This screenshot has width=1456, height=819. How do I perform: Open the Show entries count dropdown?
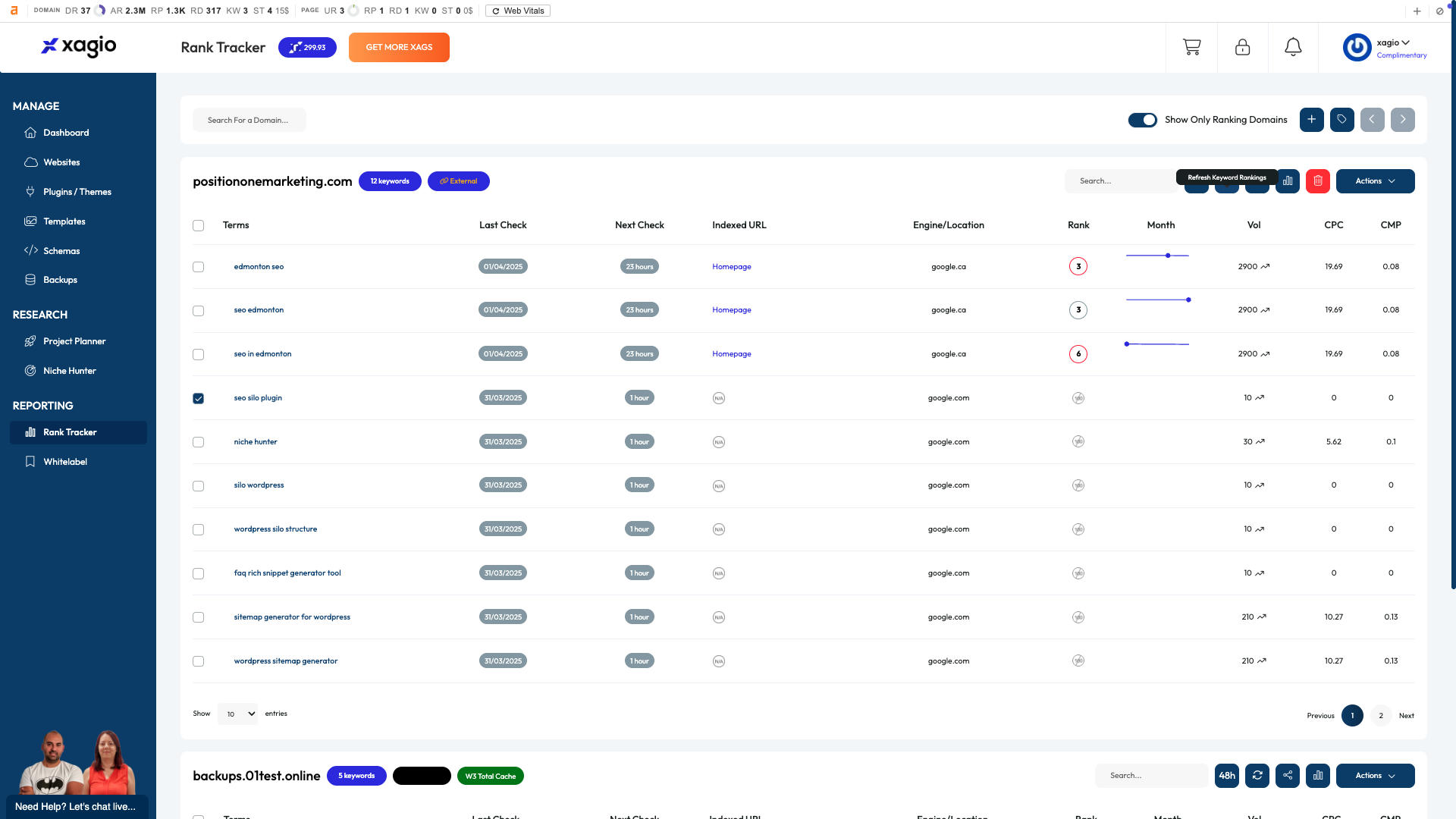237,714
